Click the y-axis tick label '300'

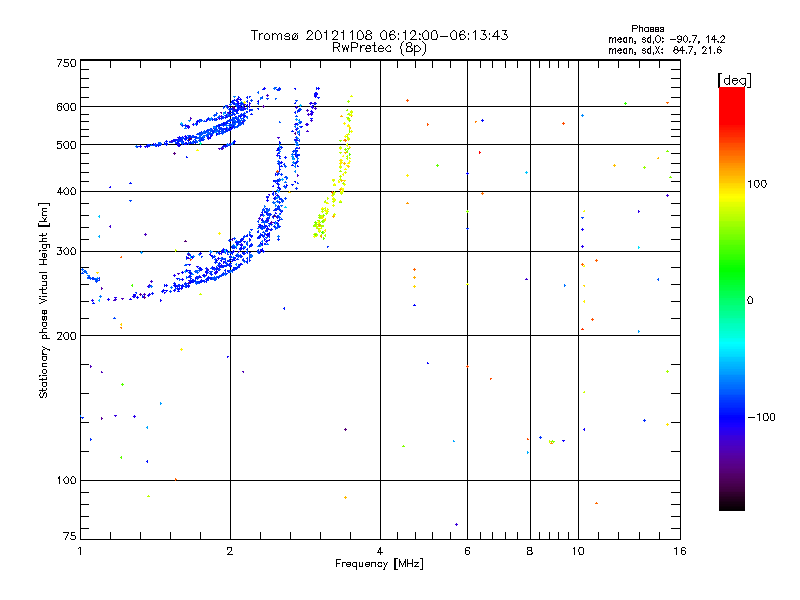pos(66,252)
